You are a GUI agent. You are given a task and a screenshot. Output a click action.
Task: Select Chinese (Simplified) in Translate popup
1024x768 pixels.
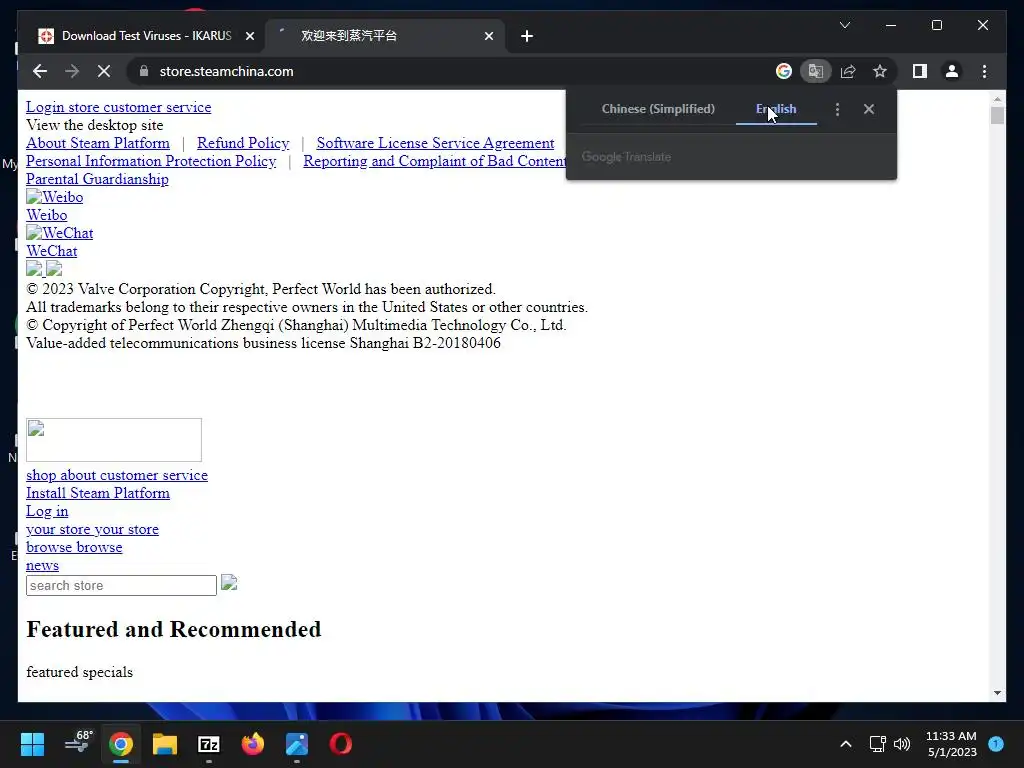pos(658,109)
